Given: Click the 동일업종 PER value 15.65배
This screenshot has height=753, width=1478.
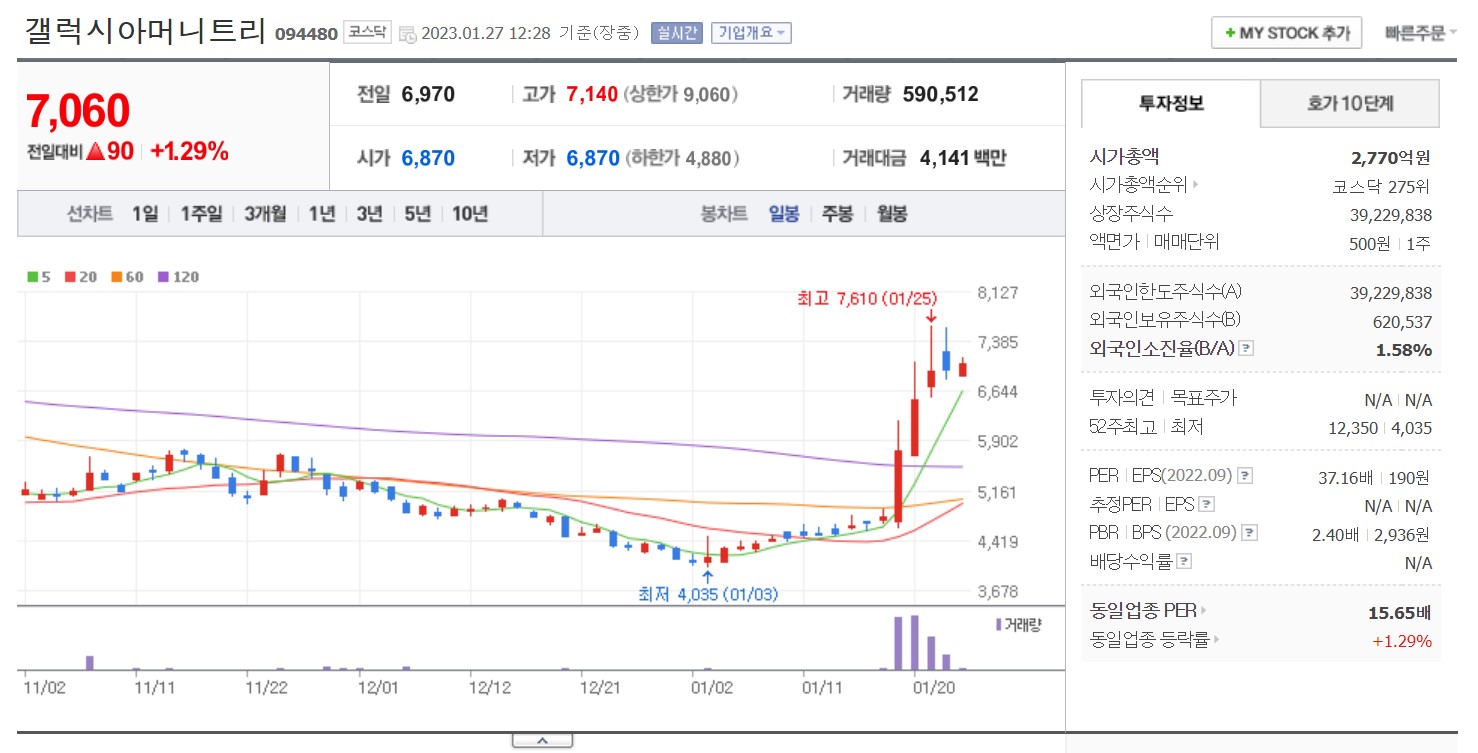Looking at the screenshot, I should coord(1400,612).
